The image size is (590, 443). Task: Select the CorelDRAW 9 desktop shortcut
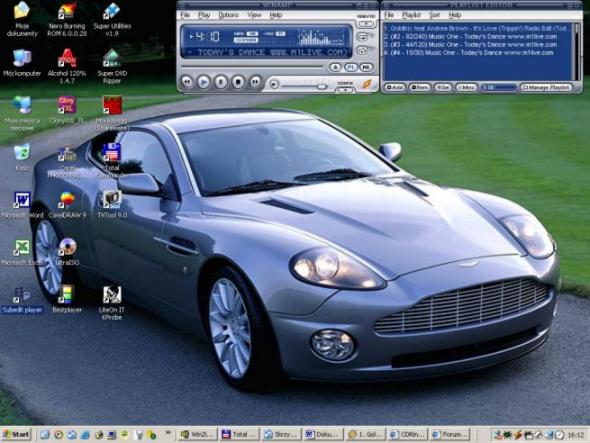tap(67, 205)
